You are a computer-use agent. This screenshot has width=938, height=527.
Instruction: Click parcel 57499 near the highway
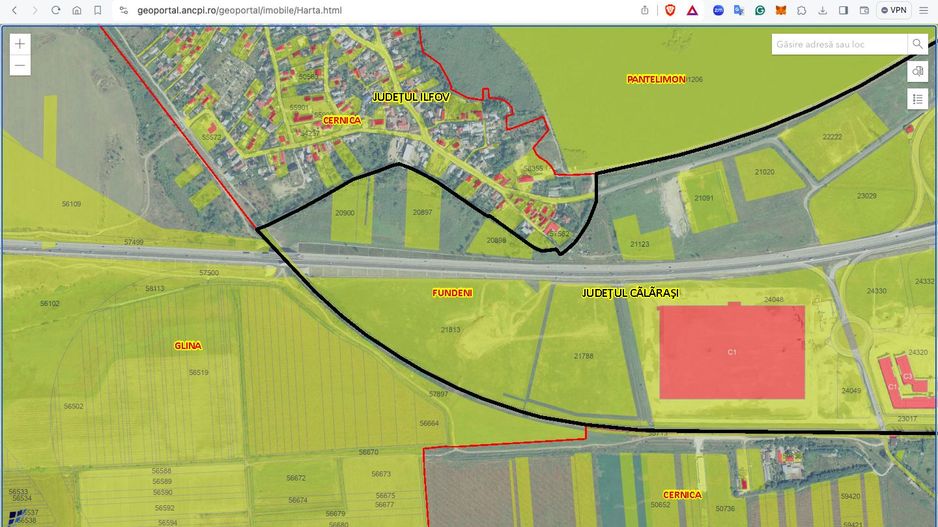[x=133, y=242]
